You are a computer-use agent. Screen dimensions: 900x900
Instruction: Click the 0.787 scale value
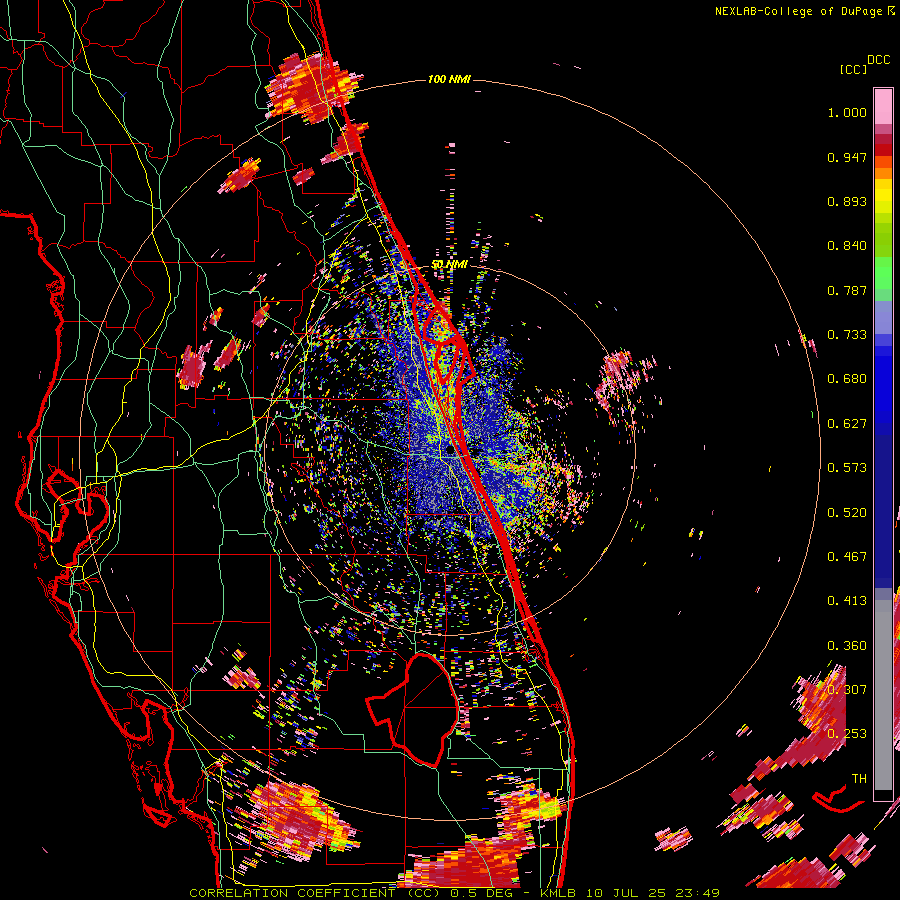click(847, 290)
